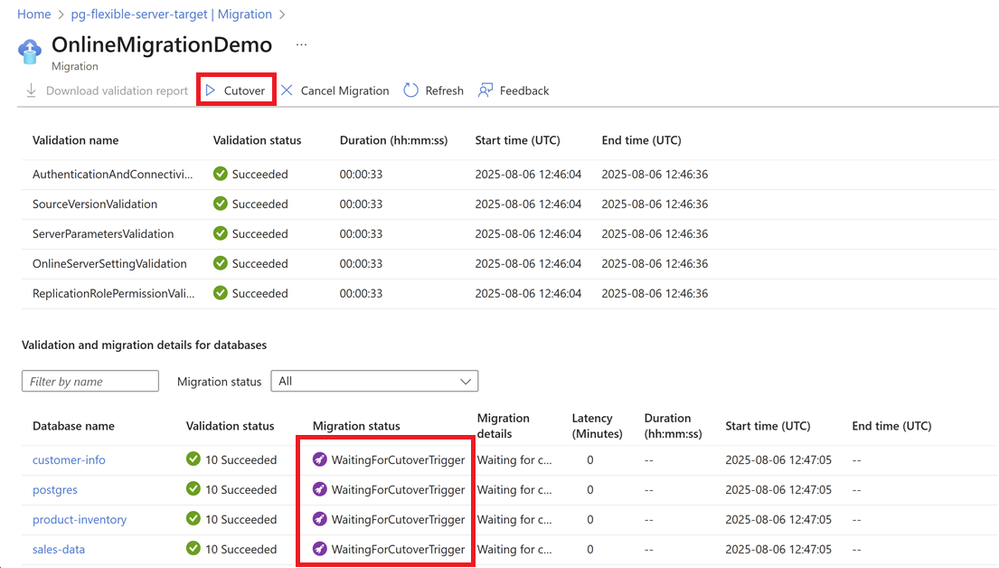This screenshot has width=999, height=568.
Task: Click WaitingForCutoverTrigger text in customer-info row
Action: 398,460
